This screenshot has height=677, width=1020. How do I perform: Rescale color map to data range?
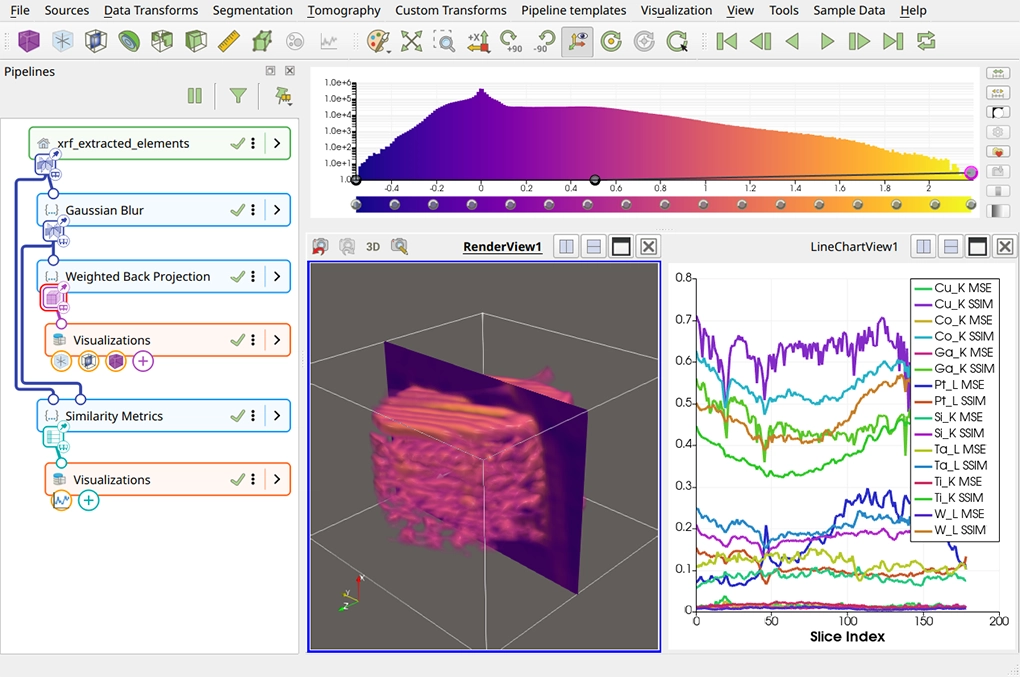[998, 73]
